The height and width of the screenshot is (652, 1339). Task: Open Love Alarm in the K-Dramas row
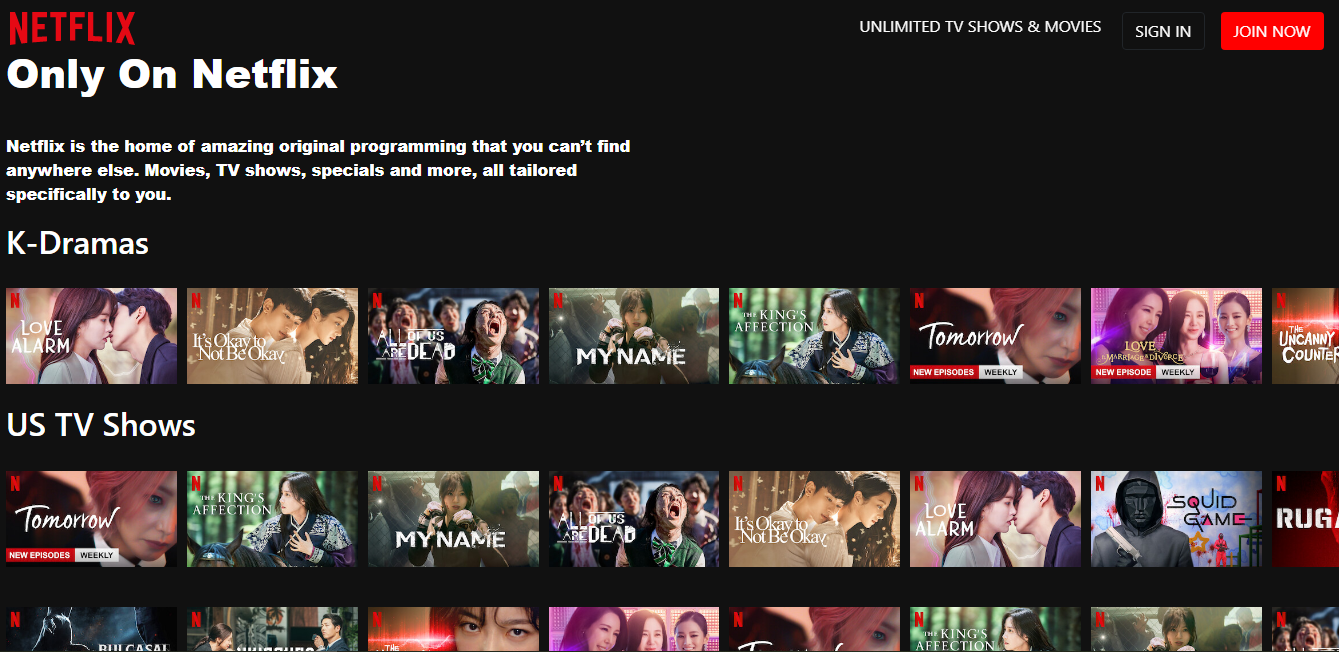point(91,336)
